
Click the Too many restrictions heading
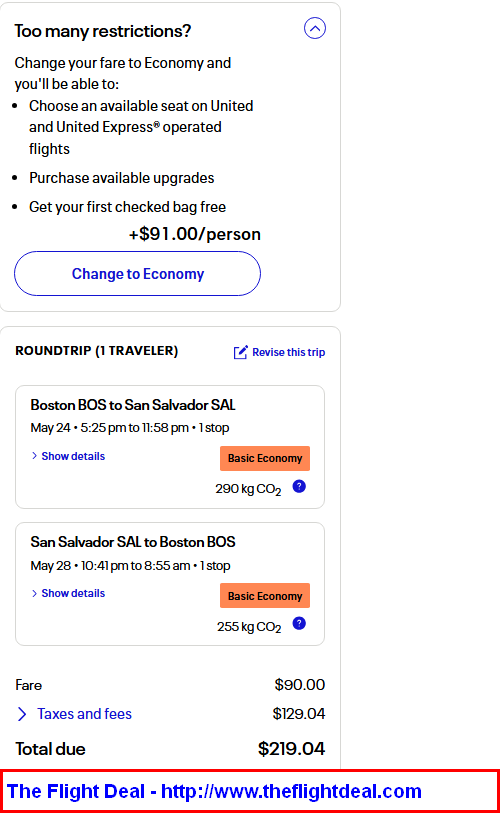[x=103, y=31]
